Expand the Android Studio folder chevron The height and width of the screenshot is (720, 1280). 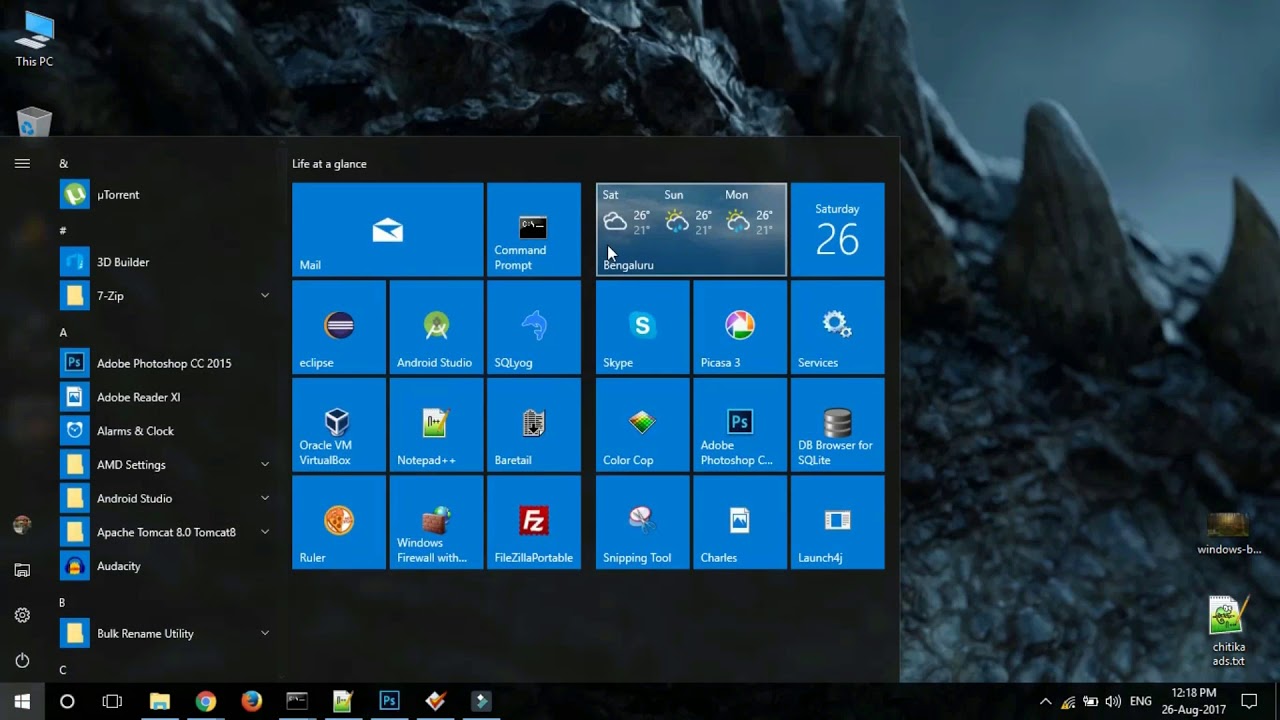tap(265, 498)
